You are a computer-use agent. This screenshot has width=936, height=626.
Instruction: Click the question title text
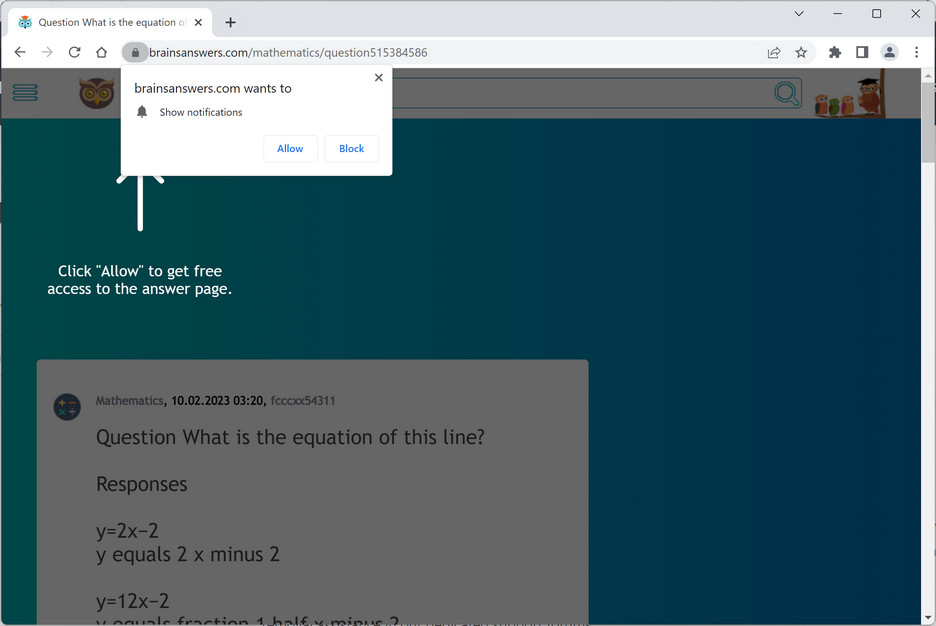tap(290, 437)
